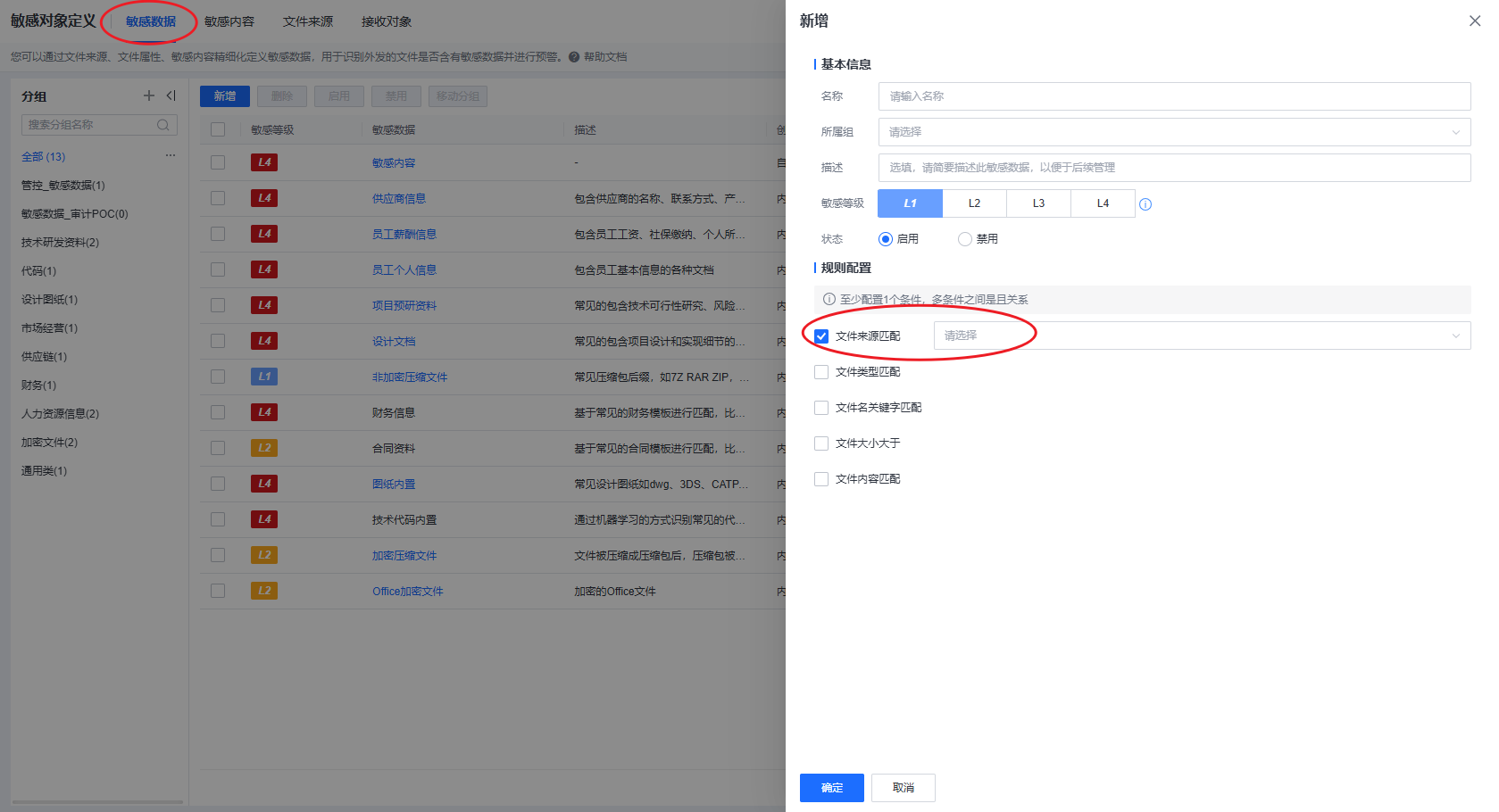Open the more options ellipsis beside 全部(13)

coord(170,156)
